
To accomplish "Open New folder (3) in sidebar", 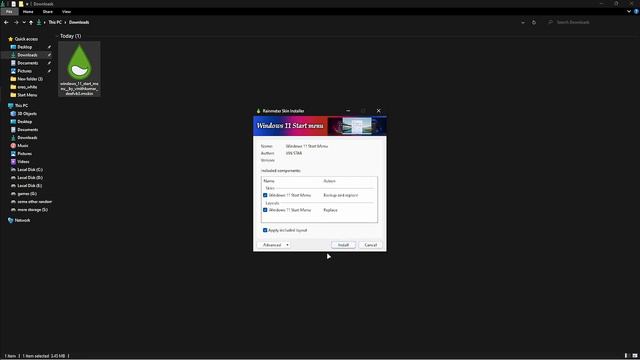I will pyautogui.click(x=30, y=79).
